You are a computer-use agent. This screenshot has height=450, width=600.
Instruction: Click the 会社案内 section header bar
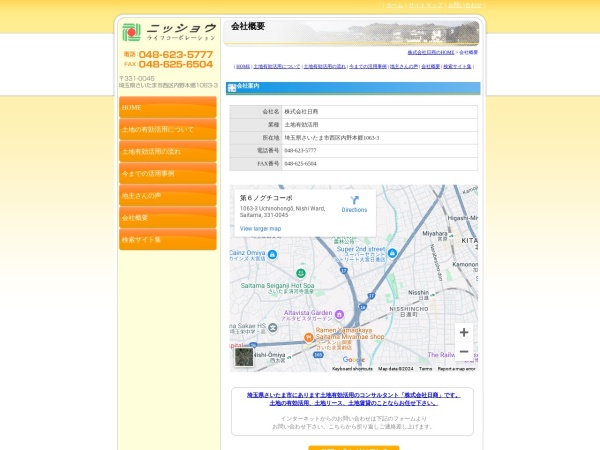coord(353,88)
